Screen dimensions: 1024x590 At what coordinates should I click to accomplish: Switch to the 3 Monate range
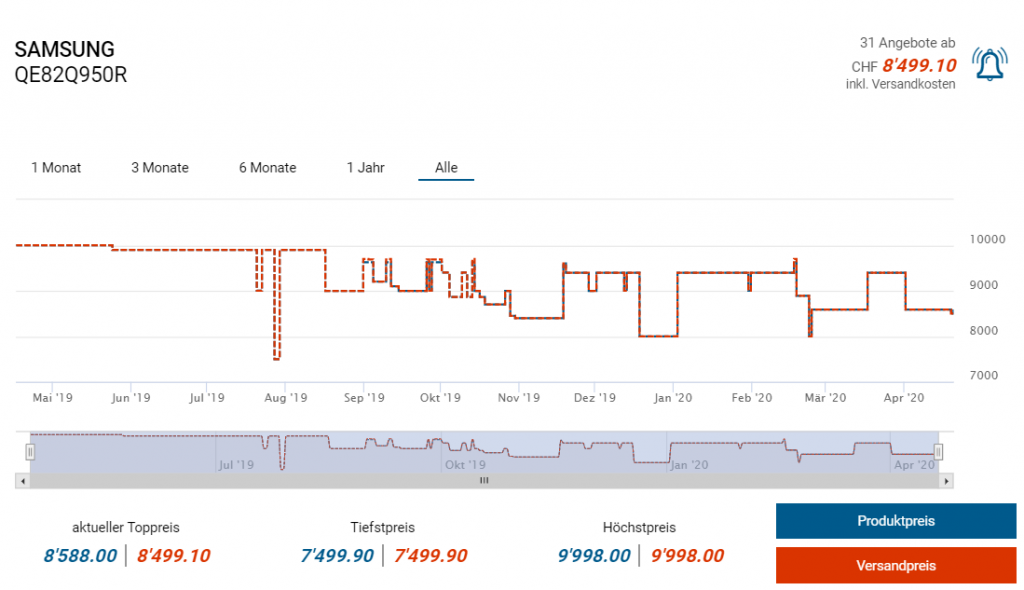tap(160, 168)
